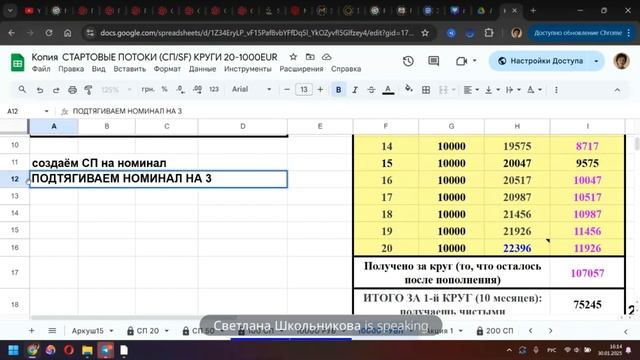The image size is (640, 360).
Task: Switch to the СП 20 sheet tab
Action: 147,331
